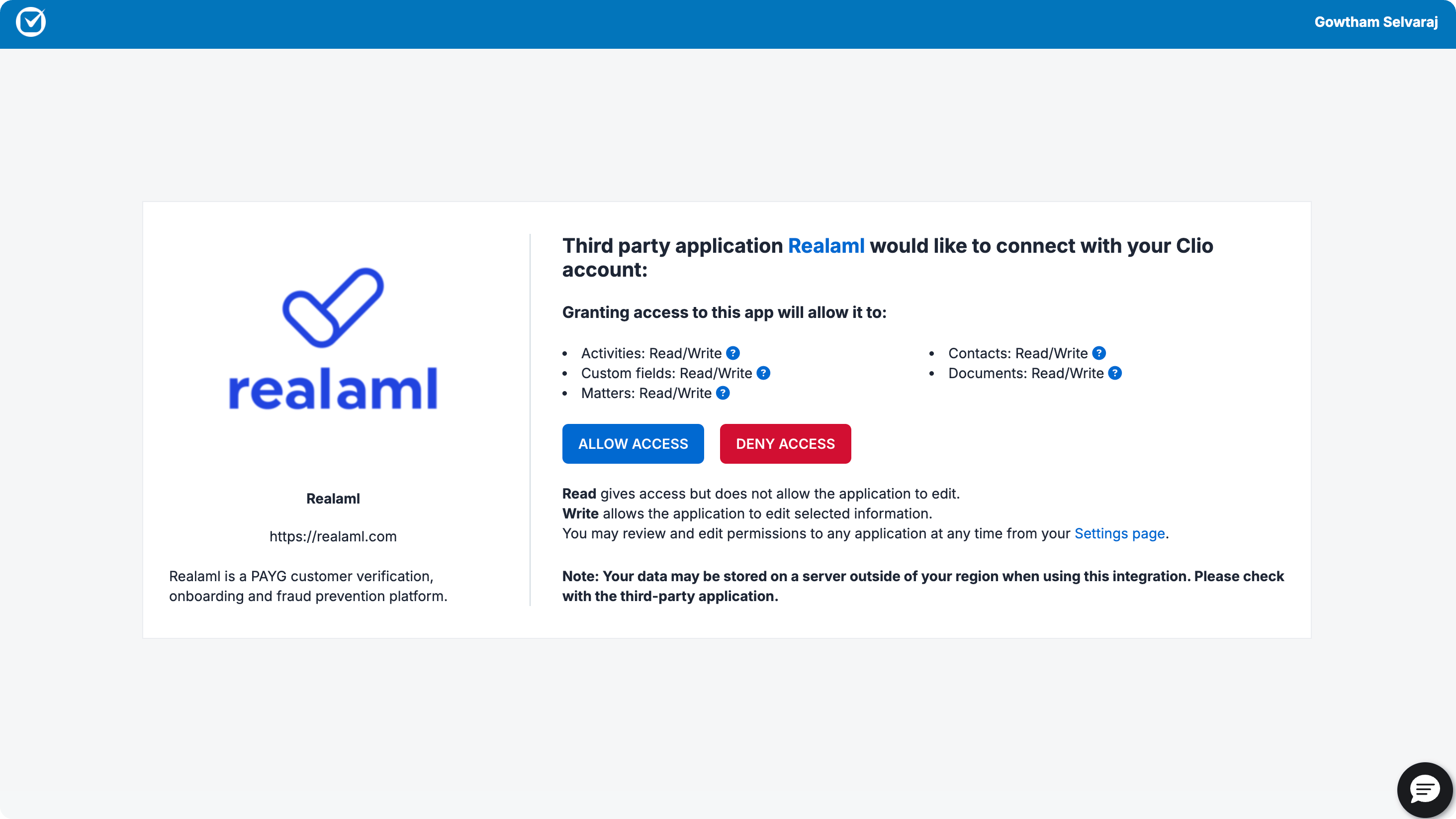The height and width of the screenshot is (819, 1456).
Task: Click the Realaml app name label
Action: point(333,498)
